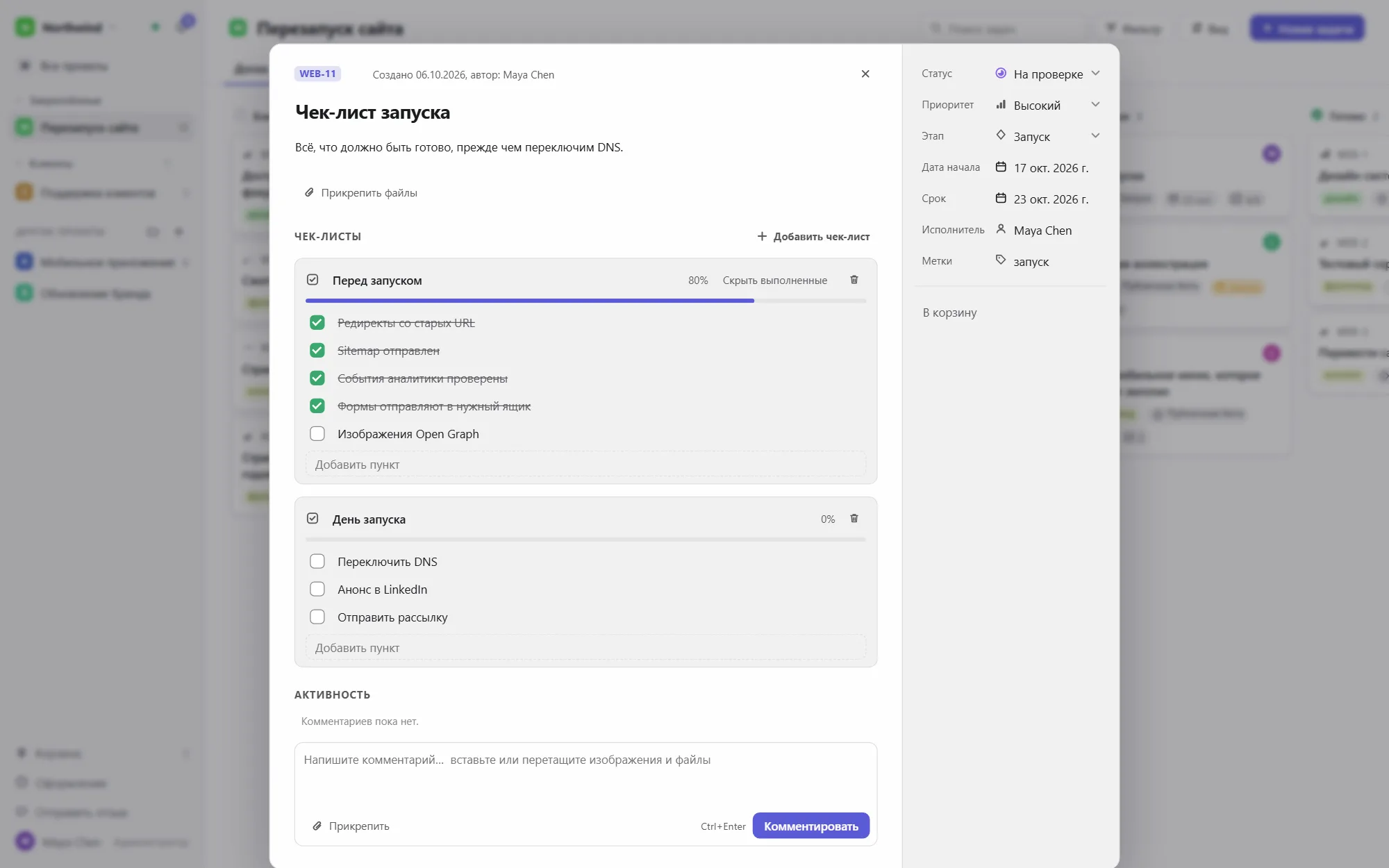Click the «Перед запуском» progress bar

(585, 301)
